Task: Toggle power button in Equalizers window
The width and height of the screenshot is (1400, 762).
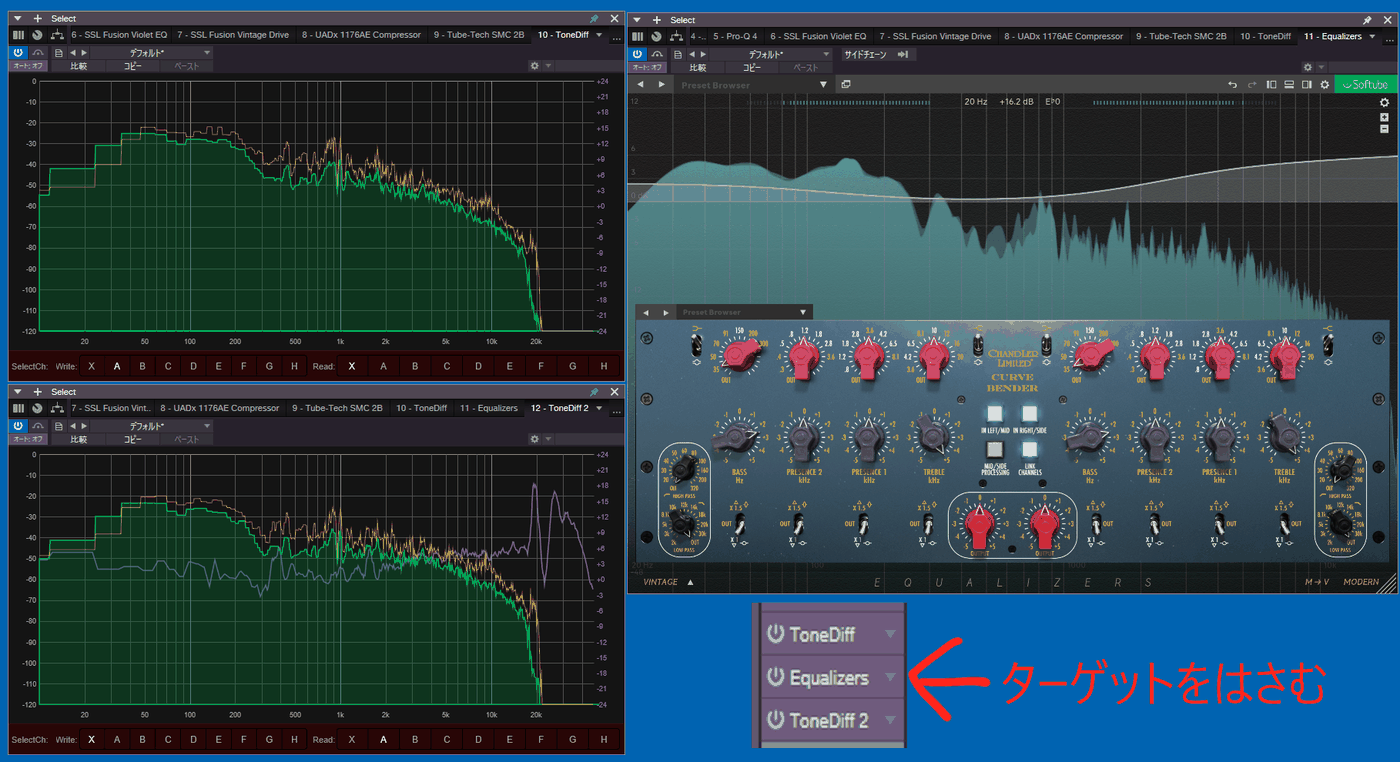Action: tap(637, 54)
